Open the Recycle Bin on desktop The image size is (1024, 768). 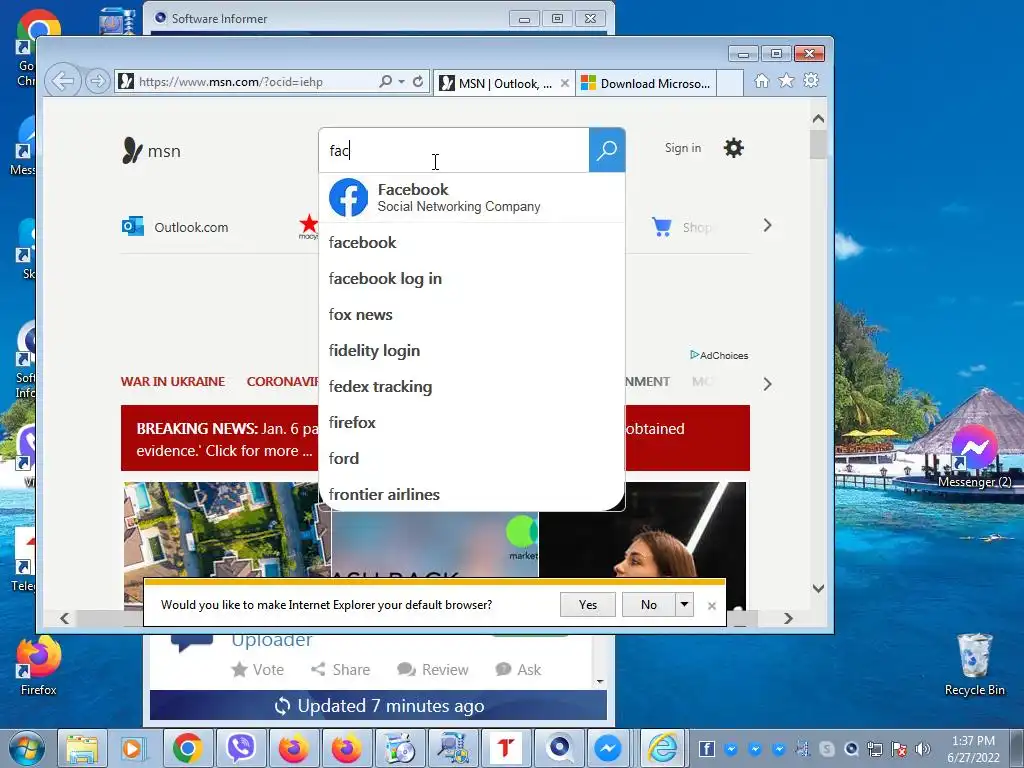974,665
